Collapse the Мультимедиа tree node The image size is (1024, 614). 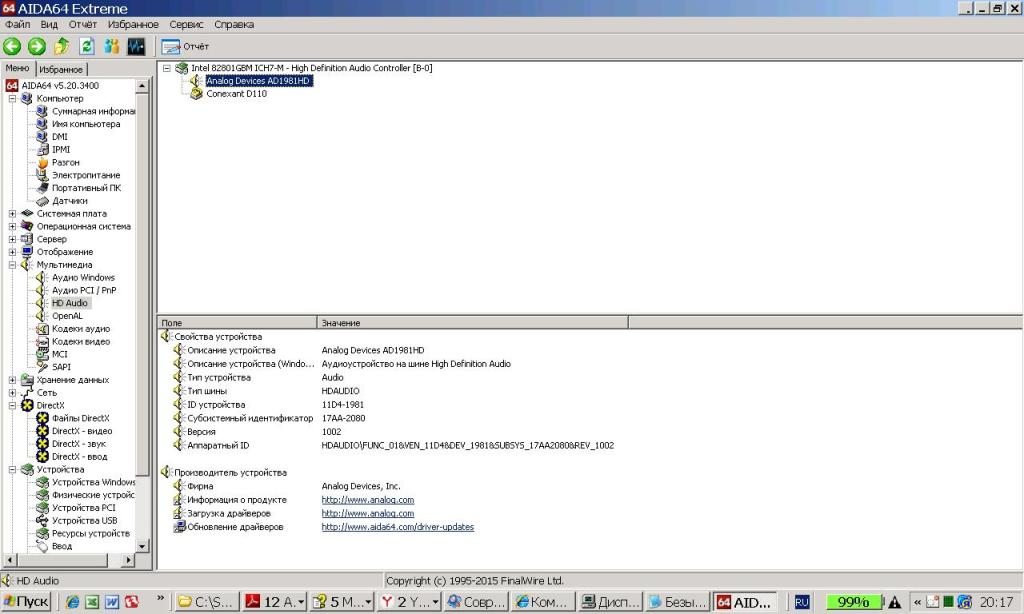click(x=12, y=265)
